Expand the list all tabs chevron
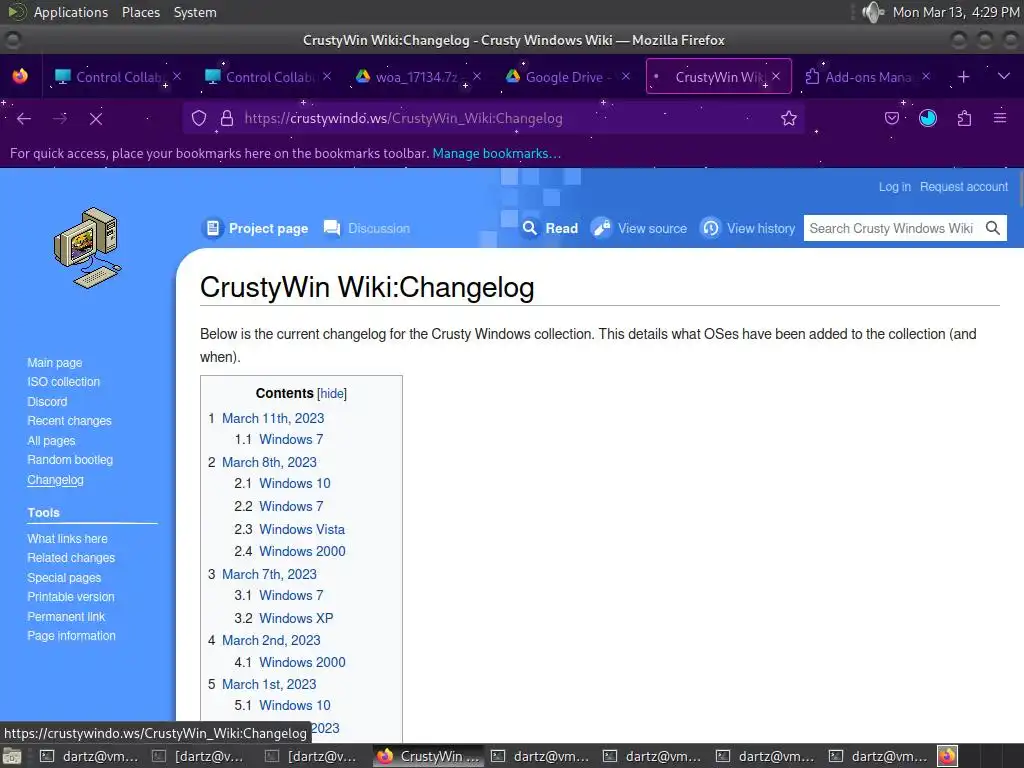The height and width of the screenshot is (768, 1024). point(1004,76)
